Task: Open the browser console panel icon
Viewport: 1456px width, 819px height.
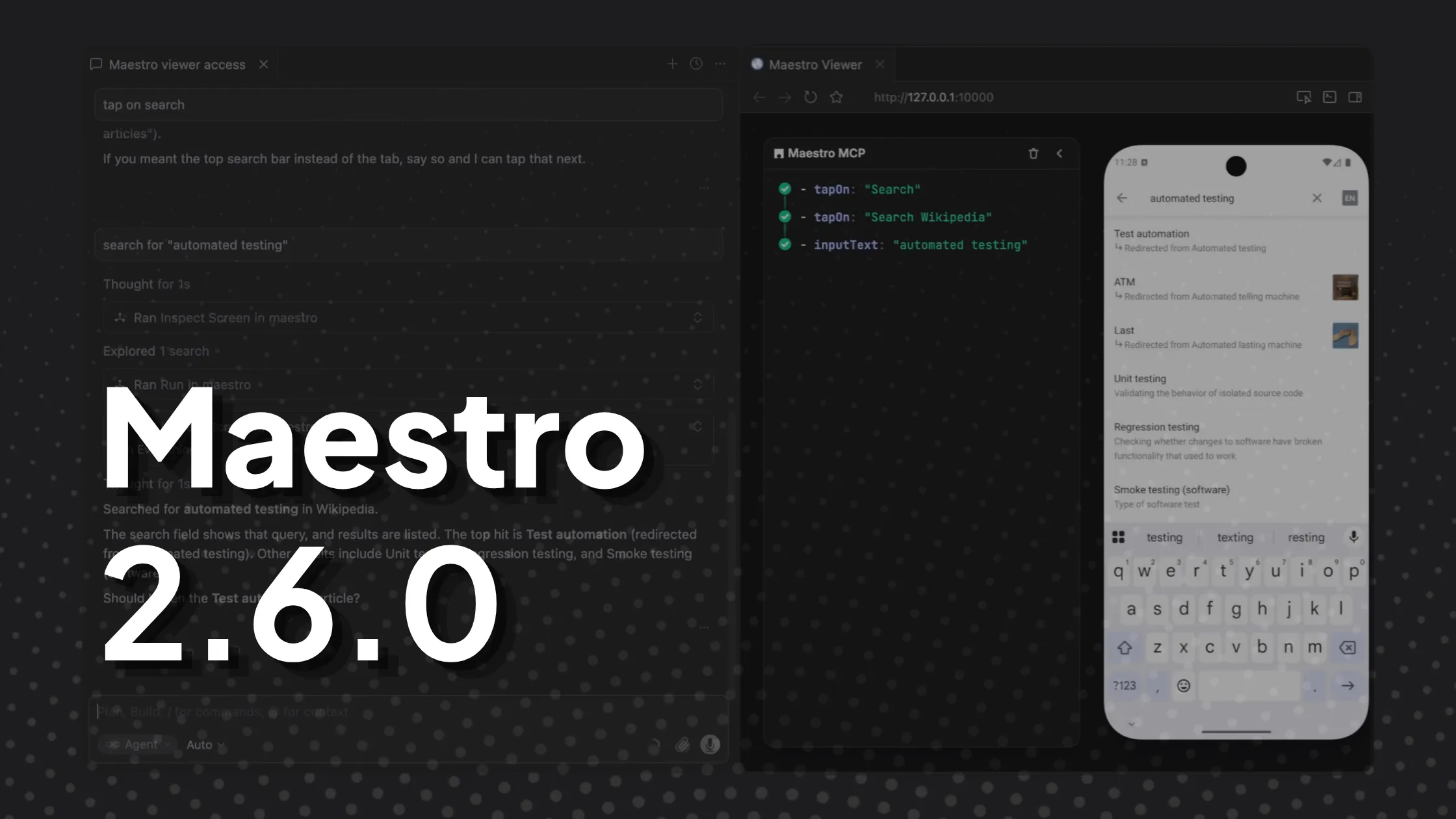Action: click(x=1329, y=97)
